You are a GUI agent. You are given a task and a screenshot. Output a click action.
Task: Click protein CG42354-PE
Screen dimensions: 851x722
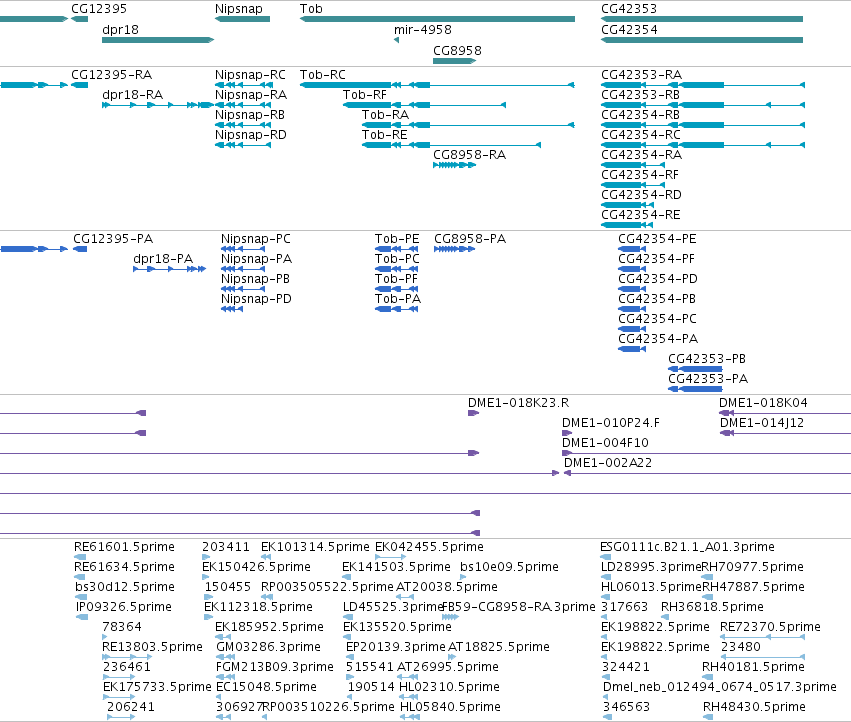click(657, 239)
